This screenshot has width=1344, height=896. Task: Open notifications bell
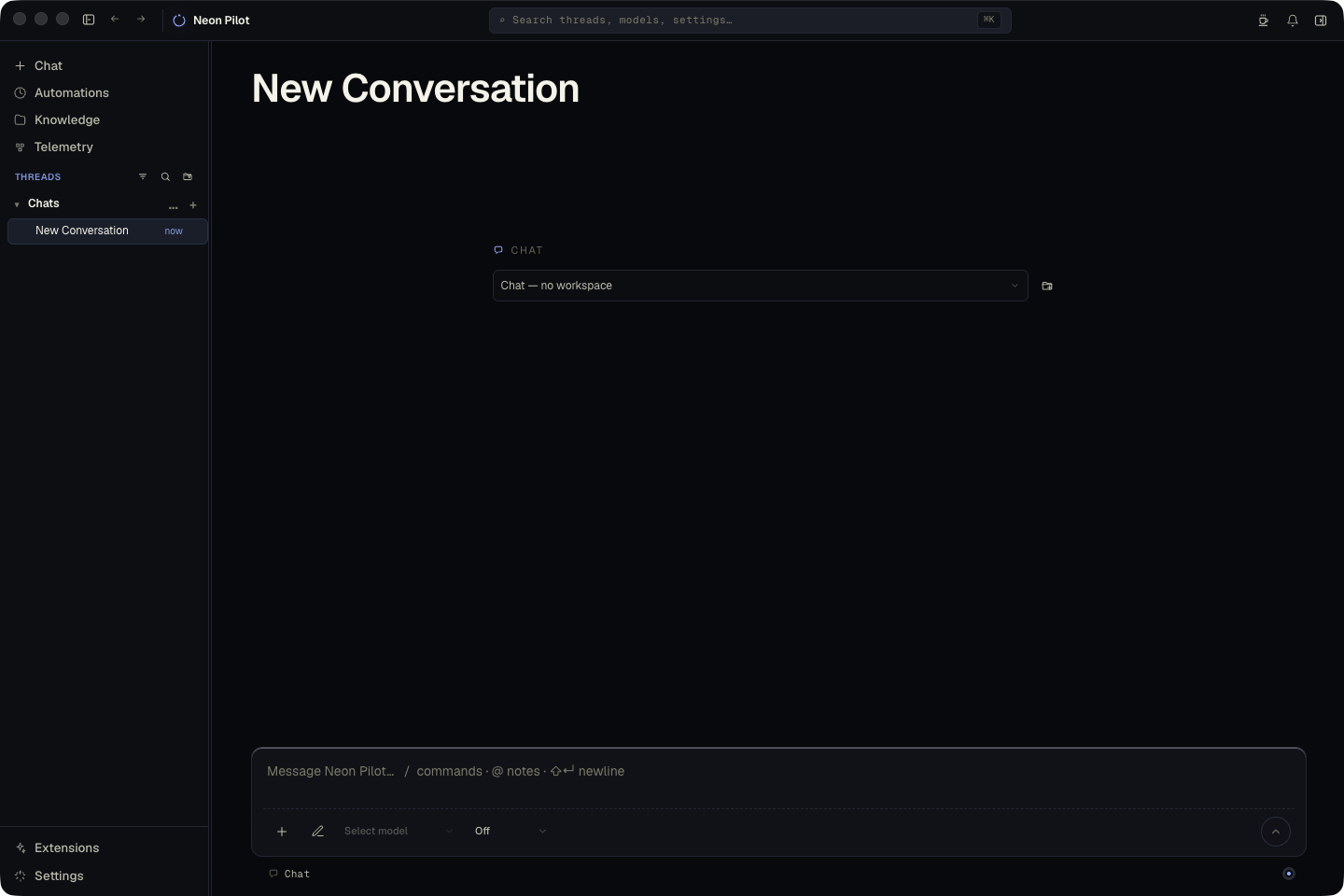coord(1293,21)
